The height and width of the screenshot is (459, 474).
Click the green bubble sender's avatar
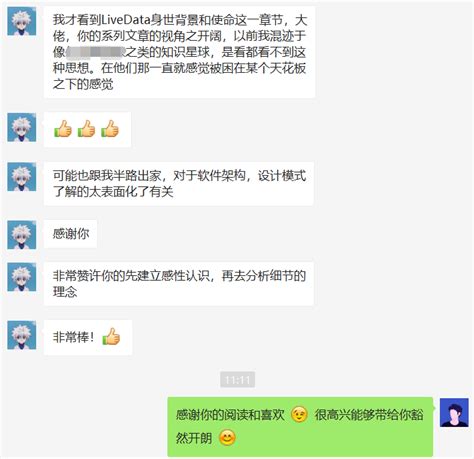coord(454,412)
